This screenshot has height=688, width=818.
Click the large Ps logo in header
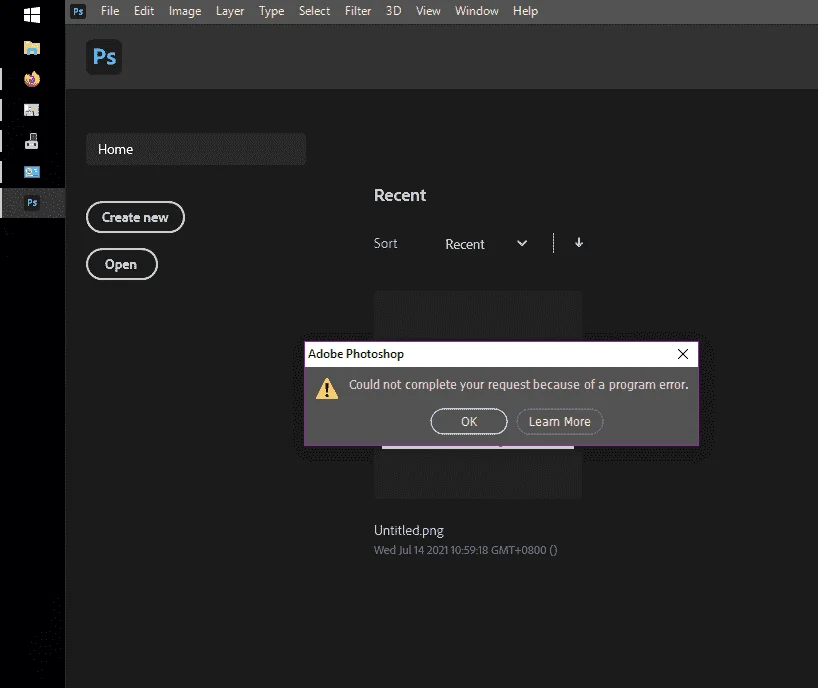[x=104, y=57]
